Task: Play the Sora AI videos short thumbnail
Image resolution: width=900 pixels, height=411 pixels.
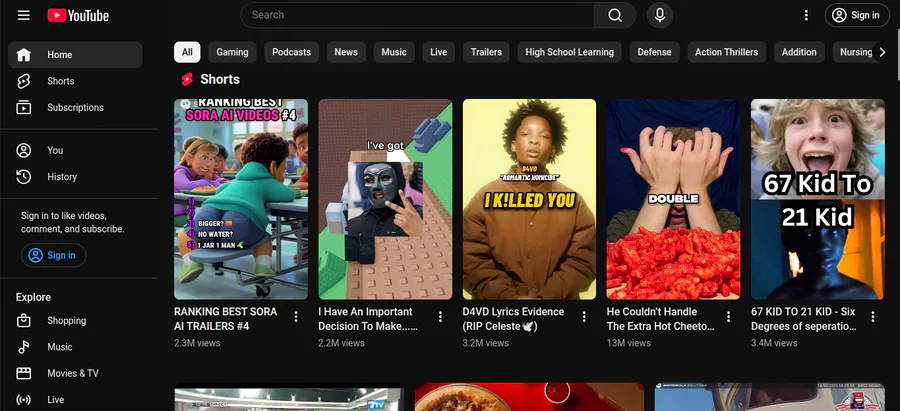Action: [x=241, y=199]
